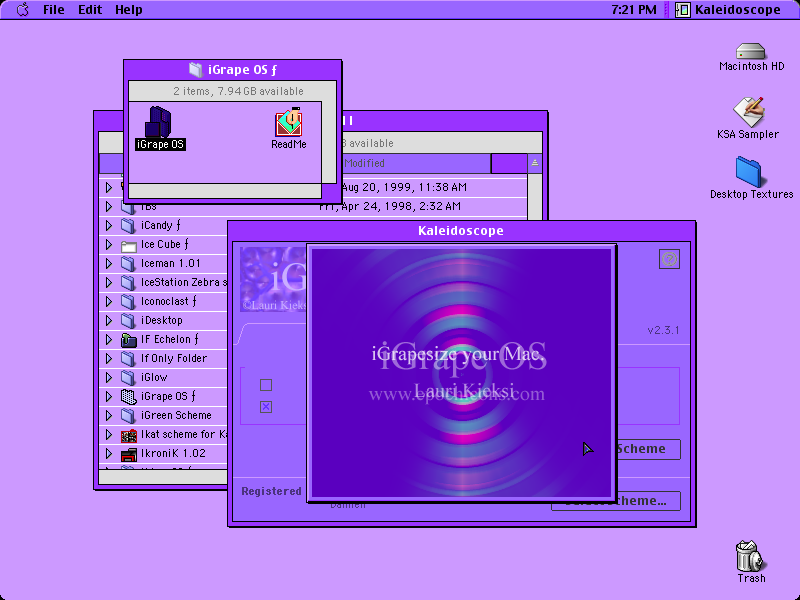Expand the iGrape OS ƒ folder in the list
The image size is (800, 600).
pos(109,396)
